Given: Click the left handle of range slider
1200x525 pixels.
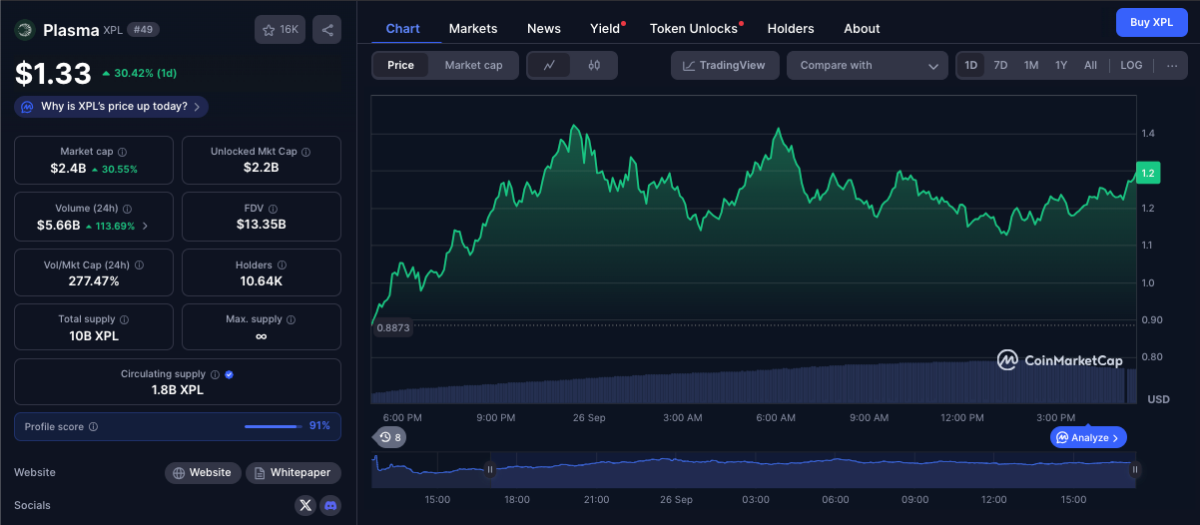Looking at the screenshot, I should [490, 469].
